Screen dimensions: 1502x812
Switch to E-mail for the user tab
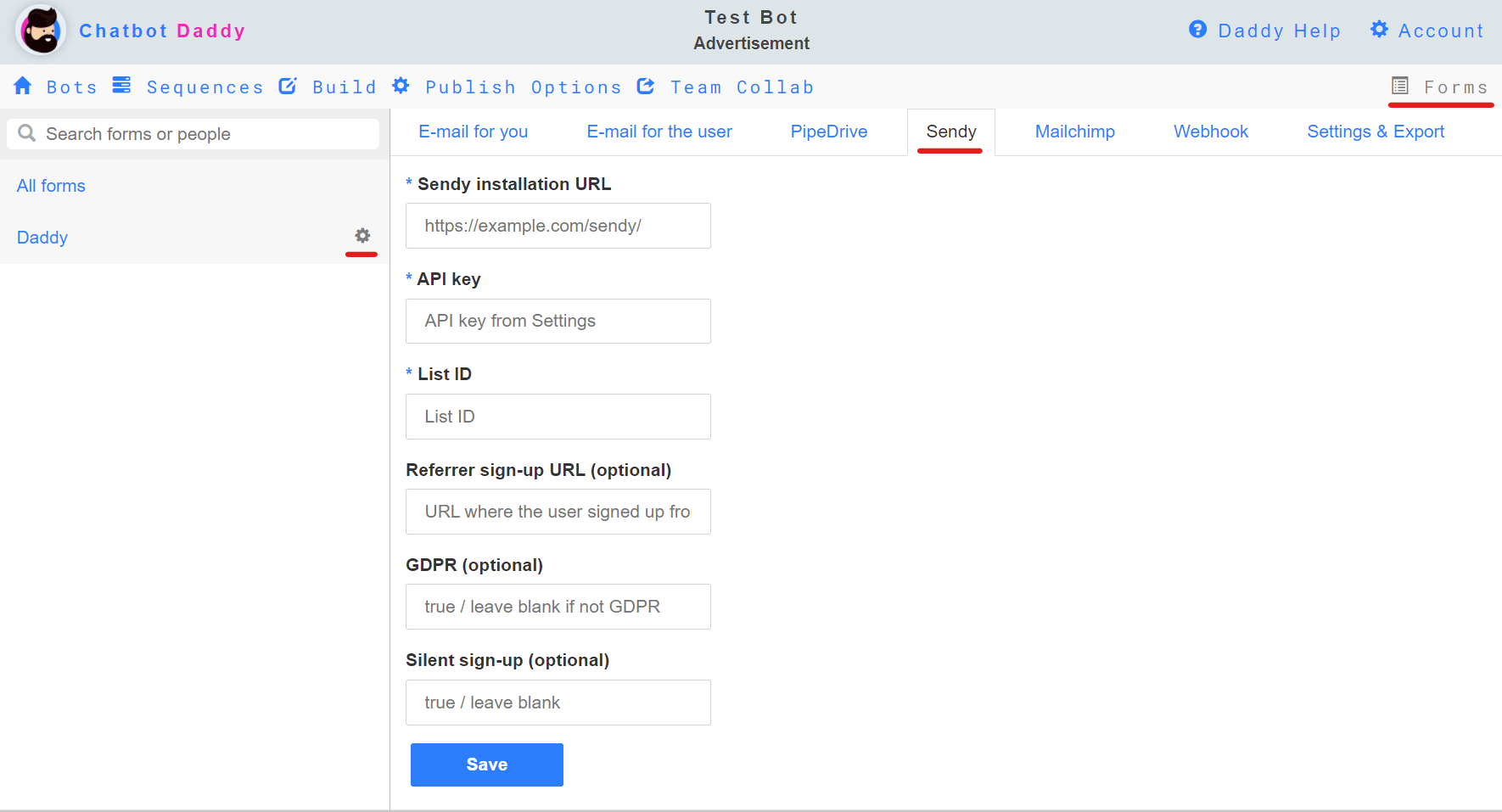(x=659, y=132)
